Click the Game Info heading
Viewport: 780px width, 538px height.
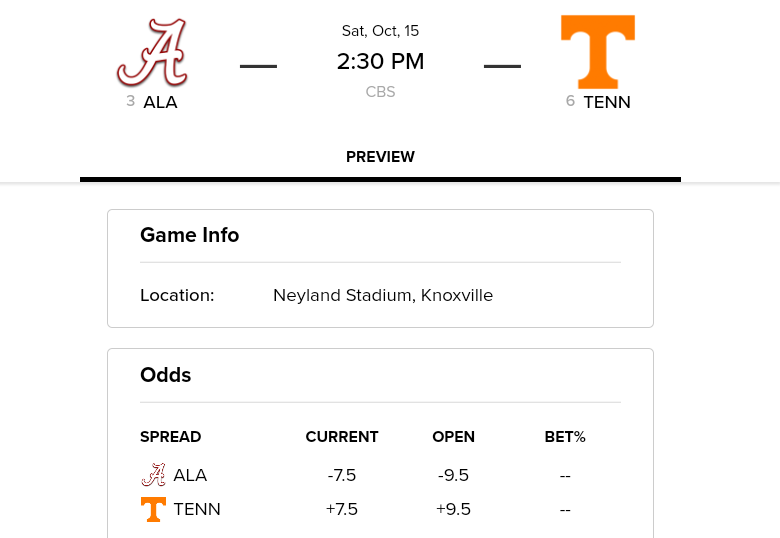point(189,235)
